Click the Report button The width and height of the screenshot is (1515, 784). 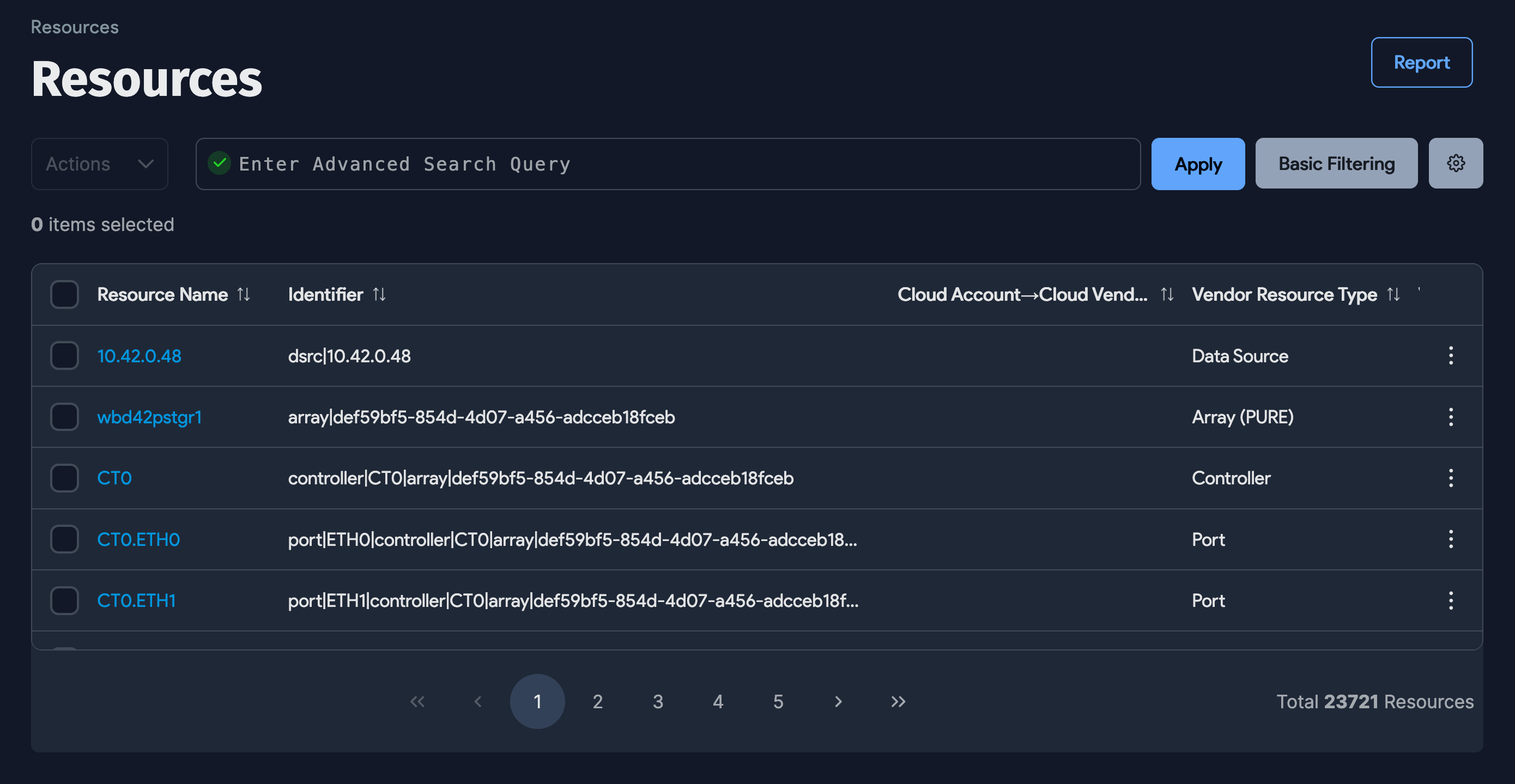pyautogui.click(x=1421, y=62)
